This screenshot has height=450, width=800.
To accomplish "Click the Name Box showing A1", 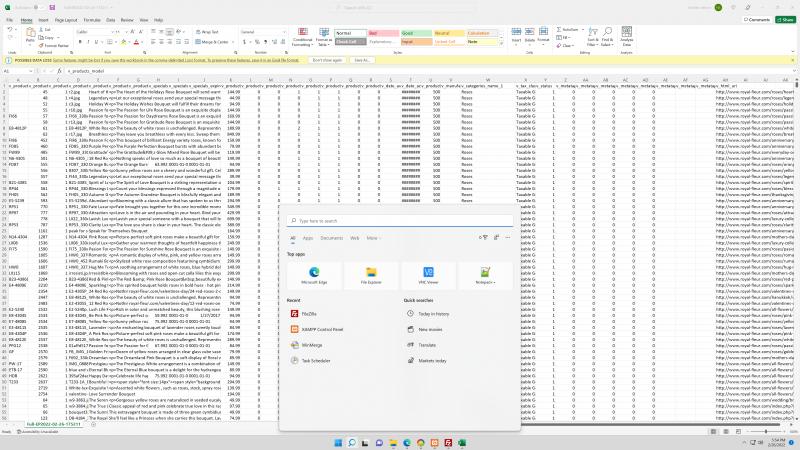I will tap(16, 71).
